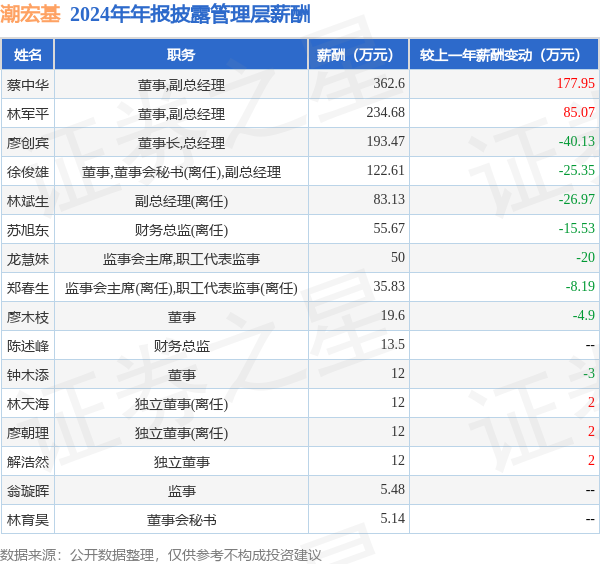
Task: Select the name 徐俊雄
Action: pyautogui.click(x=28, y=172)
